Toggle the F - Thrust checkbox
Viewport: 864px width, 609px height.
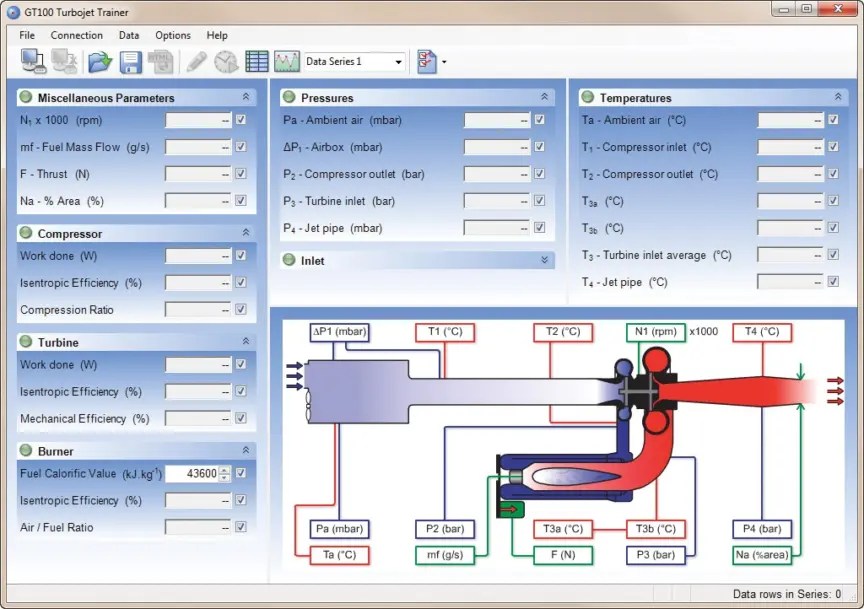coord(241,174)
